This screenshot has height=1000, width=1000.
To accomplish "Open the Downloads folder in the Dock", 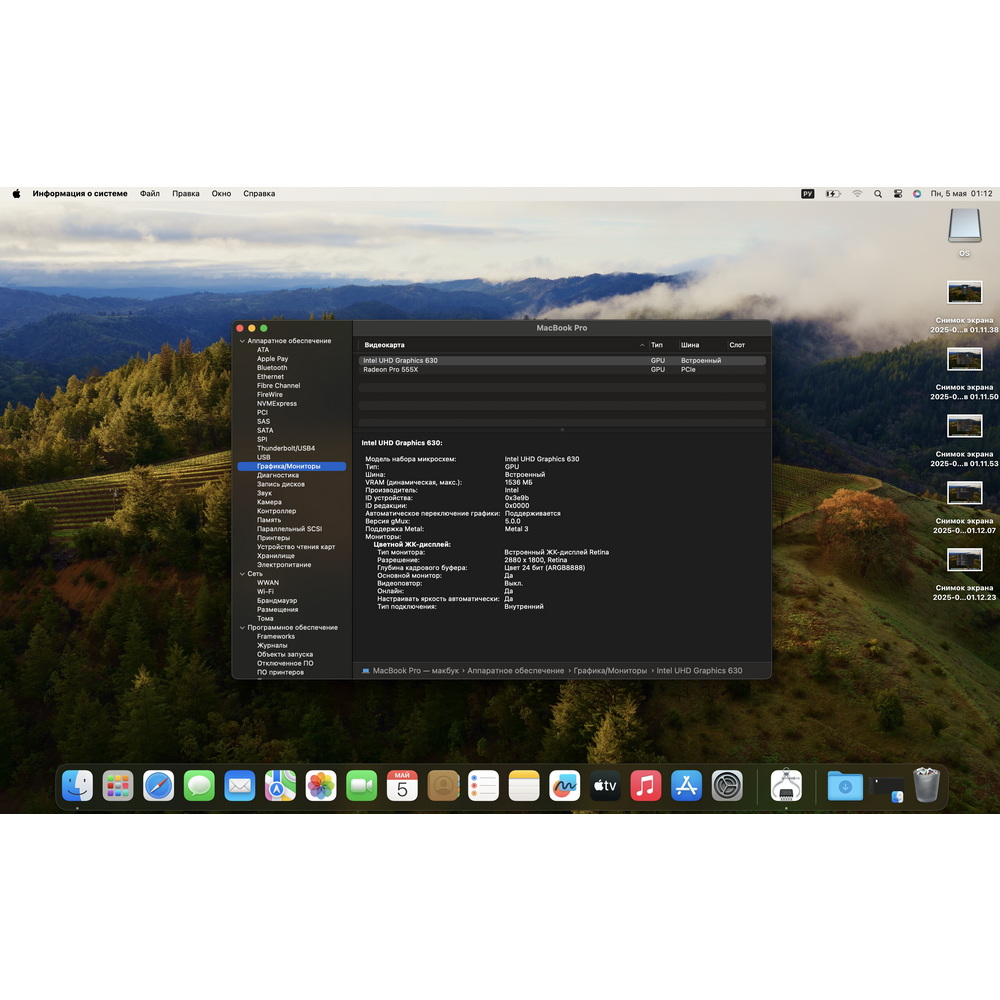I will (845, 785).
